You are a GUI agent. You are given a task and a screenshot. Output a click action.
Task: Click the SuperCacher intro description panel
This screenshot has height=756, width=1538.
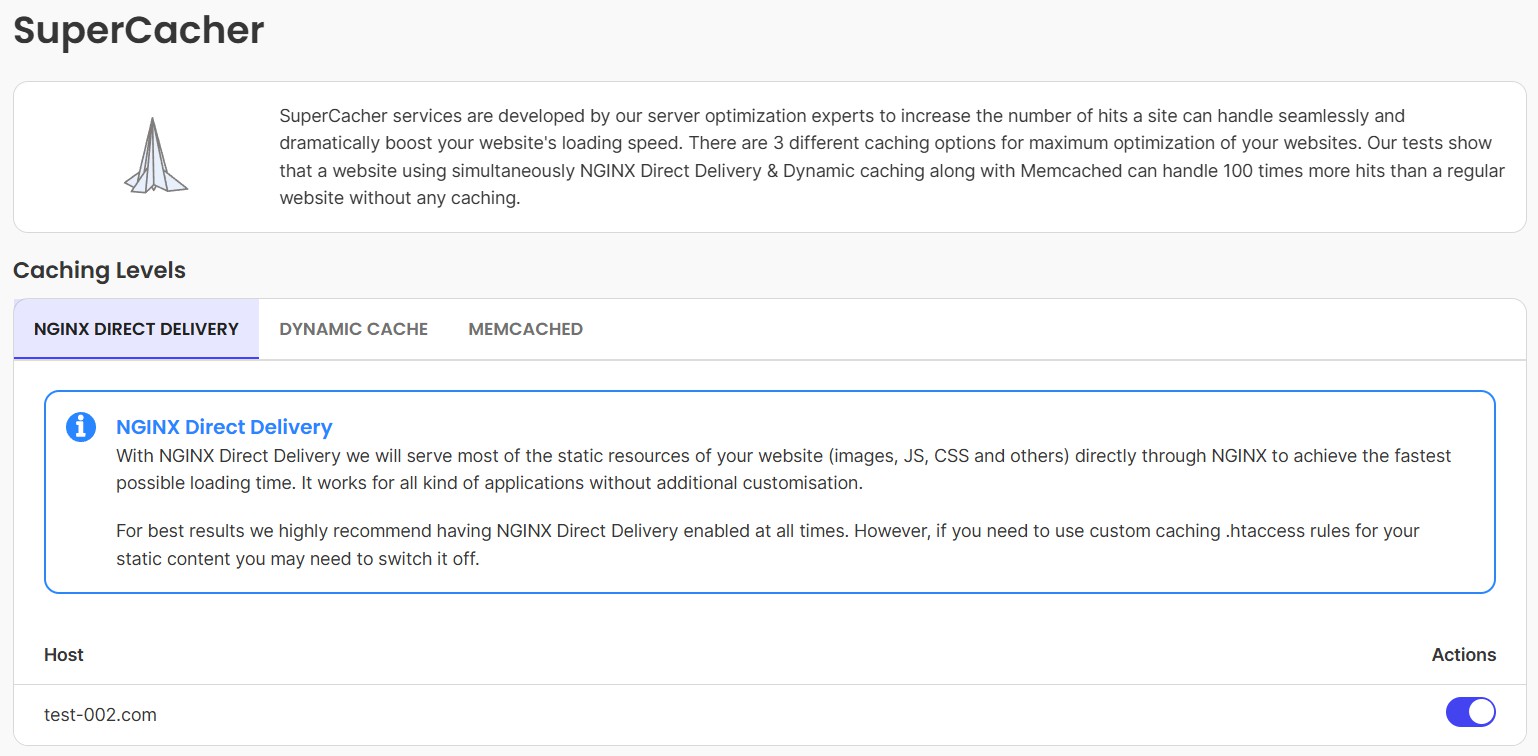pyautogui.click(x=770, y=156)
